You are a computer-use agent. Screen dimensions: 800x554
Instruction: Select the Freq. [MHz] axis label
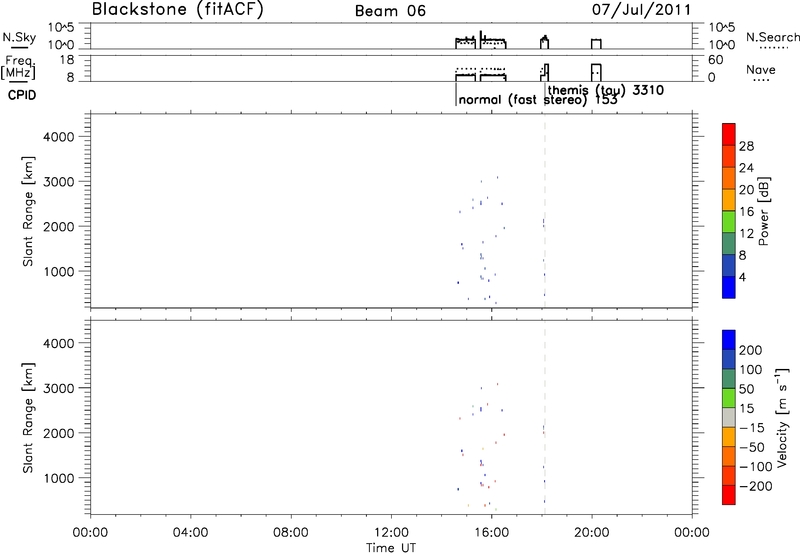coord(19,67)
